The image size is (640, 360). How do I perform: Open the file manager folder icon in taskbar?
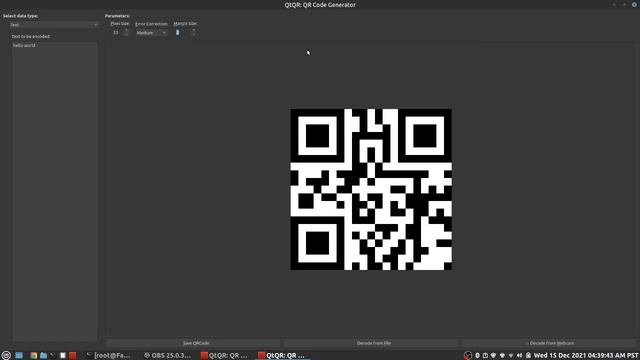[43, 356]
